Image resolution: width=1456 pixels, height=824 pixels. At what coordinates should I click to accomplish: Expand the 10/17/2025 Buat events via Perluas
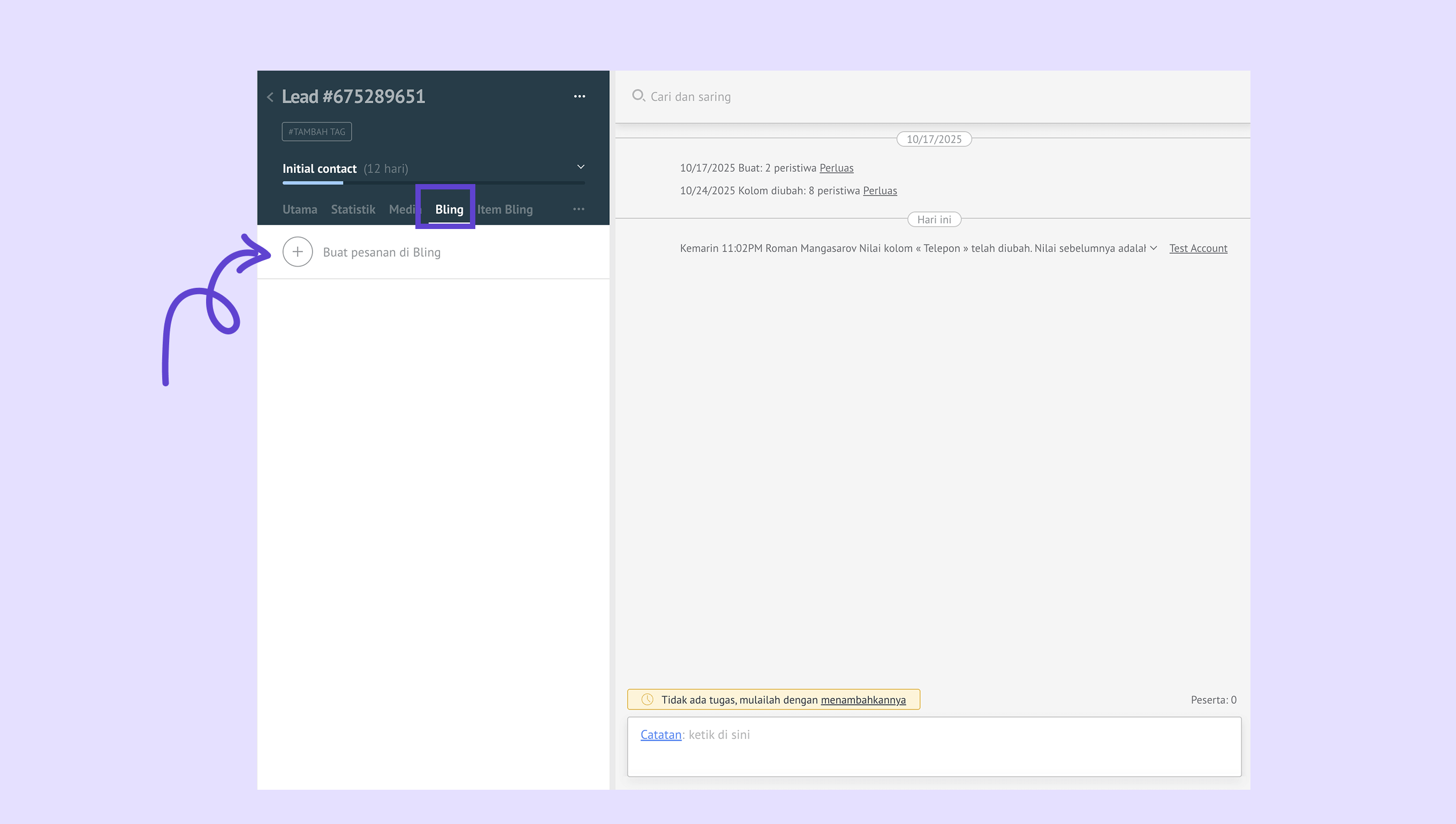pos(836,168)
